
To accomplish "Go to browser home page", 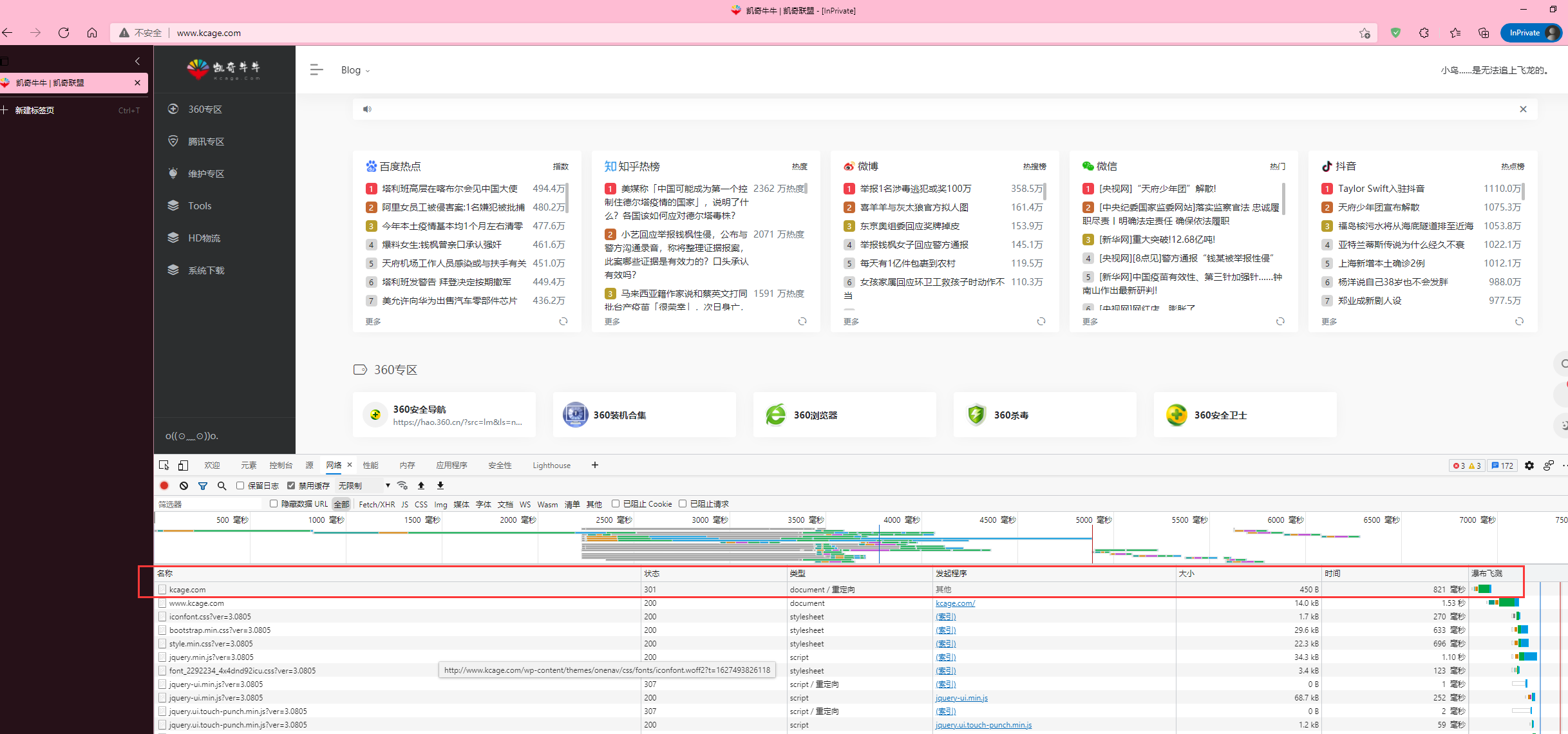I will pos(92,33).
